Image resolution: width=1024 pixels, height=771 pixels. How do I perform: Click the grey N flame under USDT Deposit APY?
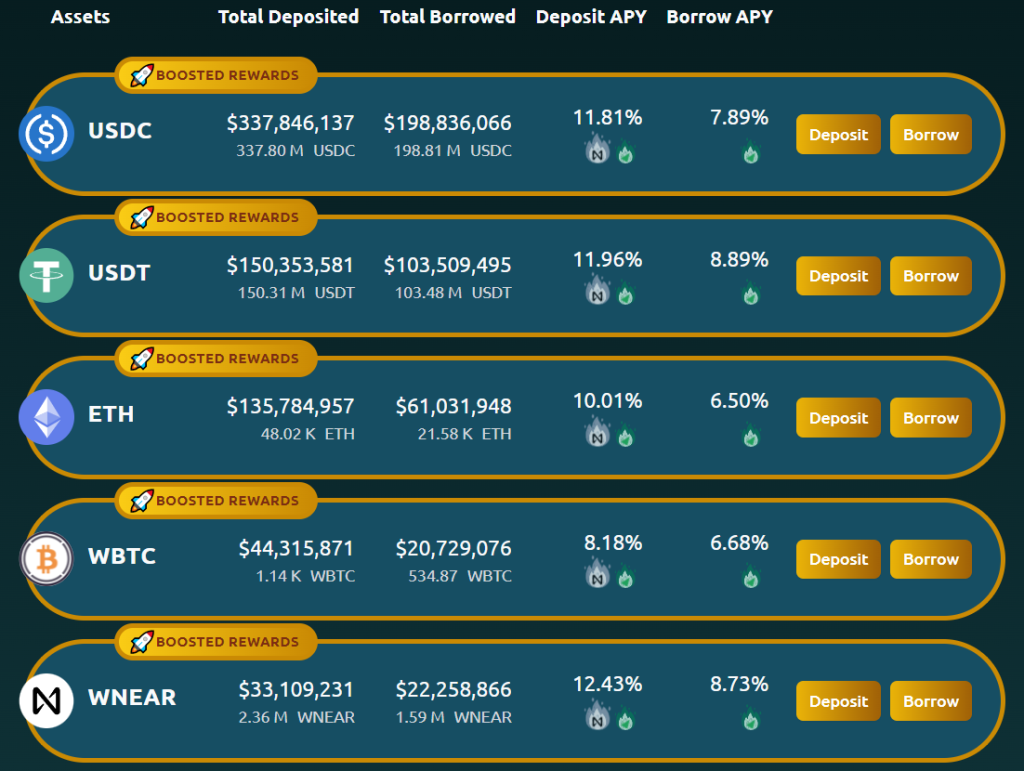(x=597, y=290)
